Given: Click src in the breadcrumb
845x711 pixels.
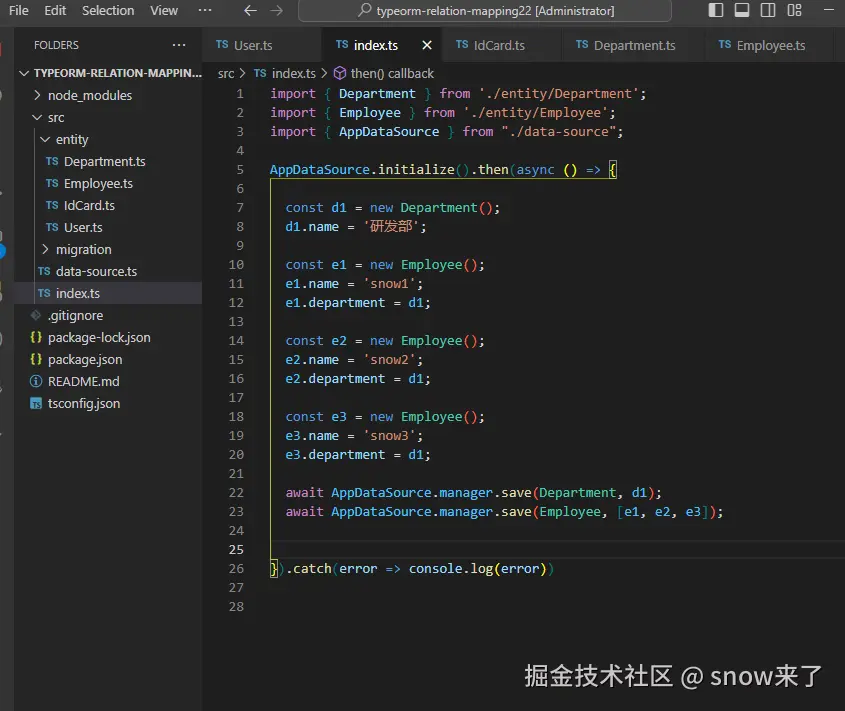Looking at the screenshot, I should tap(226, 74).
